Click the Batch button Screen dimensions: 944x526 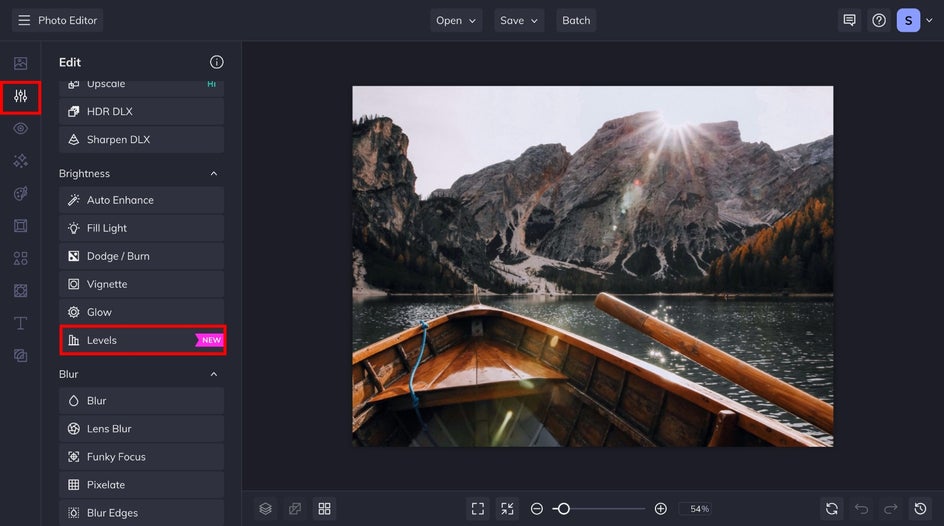[576, 20]
